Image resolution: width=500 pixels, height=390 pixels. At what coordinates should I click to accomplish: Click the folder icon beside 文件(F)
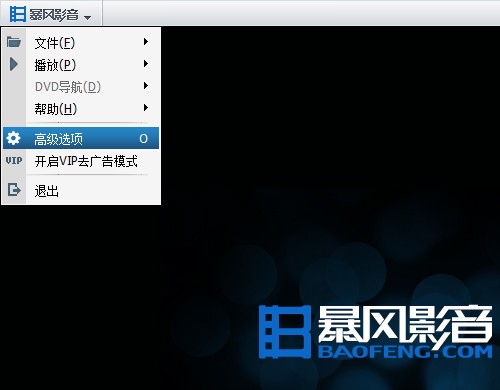(14, 42)
